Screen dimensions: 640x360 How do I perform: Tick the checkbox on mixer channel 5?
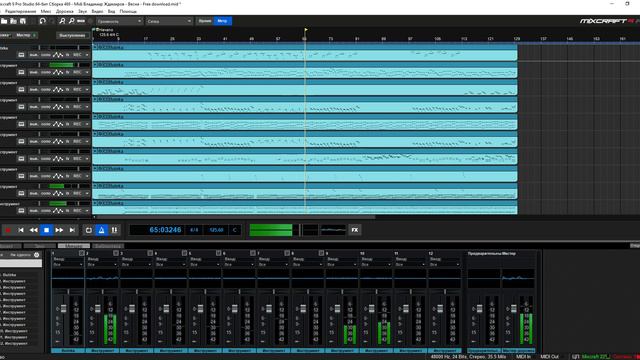pos(218,253)
